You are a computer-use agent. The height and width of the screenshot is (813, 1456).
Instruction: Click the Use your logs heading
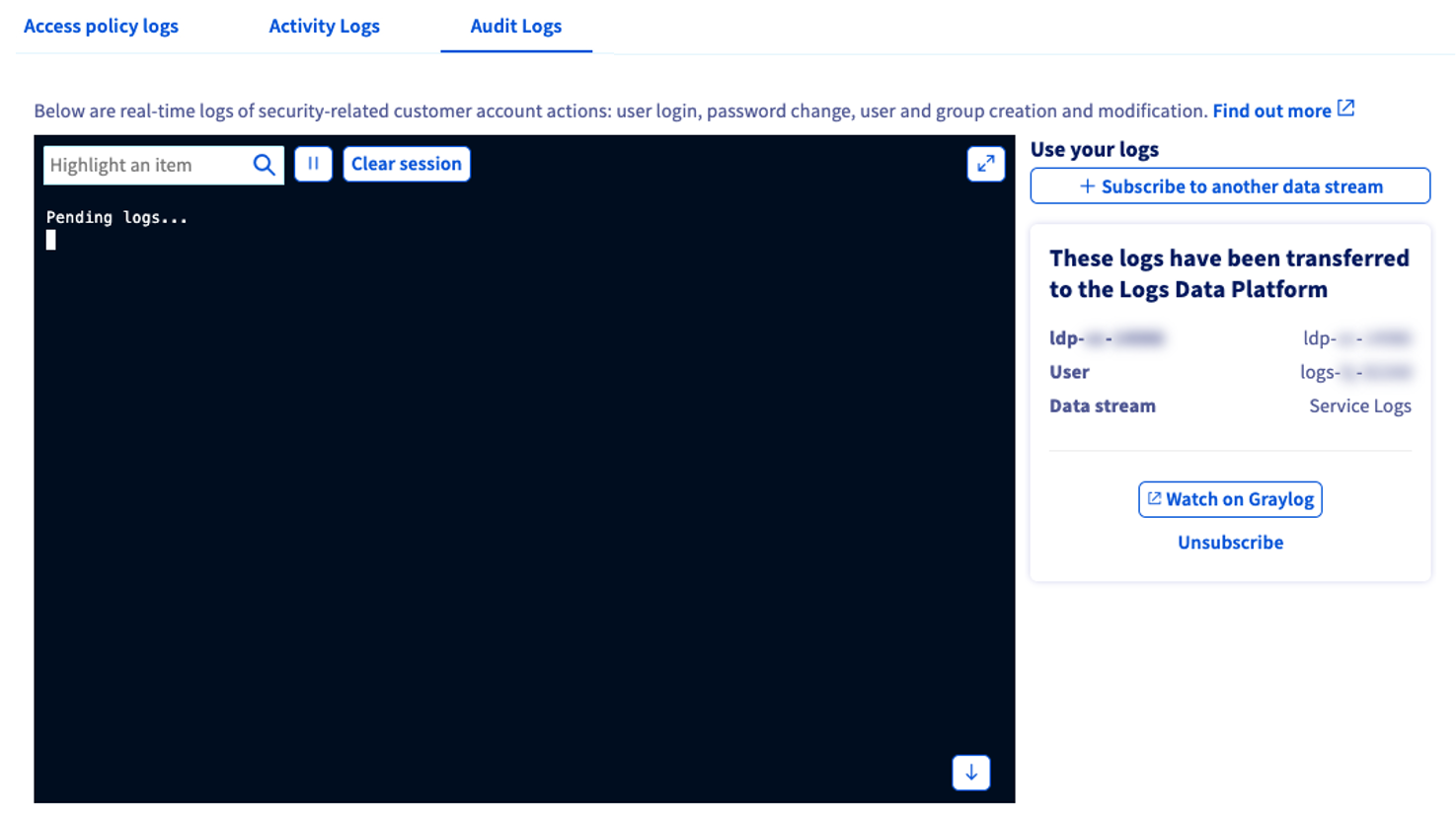[1094, 149]
